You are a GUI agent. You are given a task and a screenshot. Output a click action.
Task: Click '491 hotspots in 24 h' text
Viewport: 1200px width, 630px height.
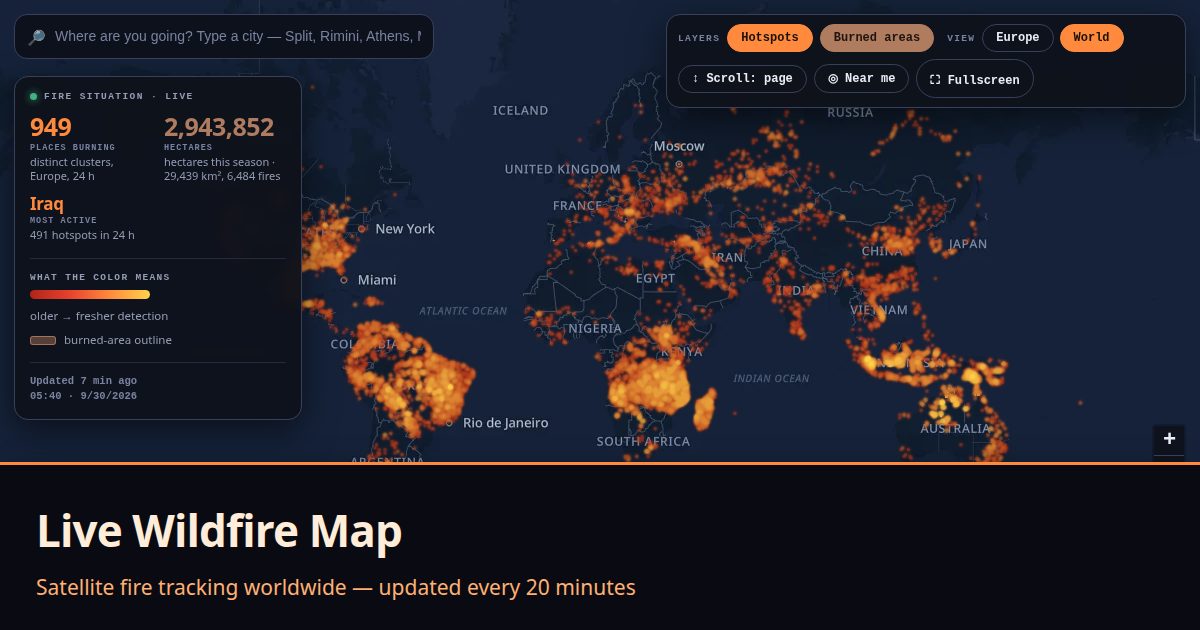pos(82,235)
